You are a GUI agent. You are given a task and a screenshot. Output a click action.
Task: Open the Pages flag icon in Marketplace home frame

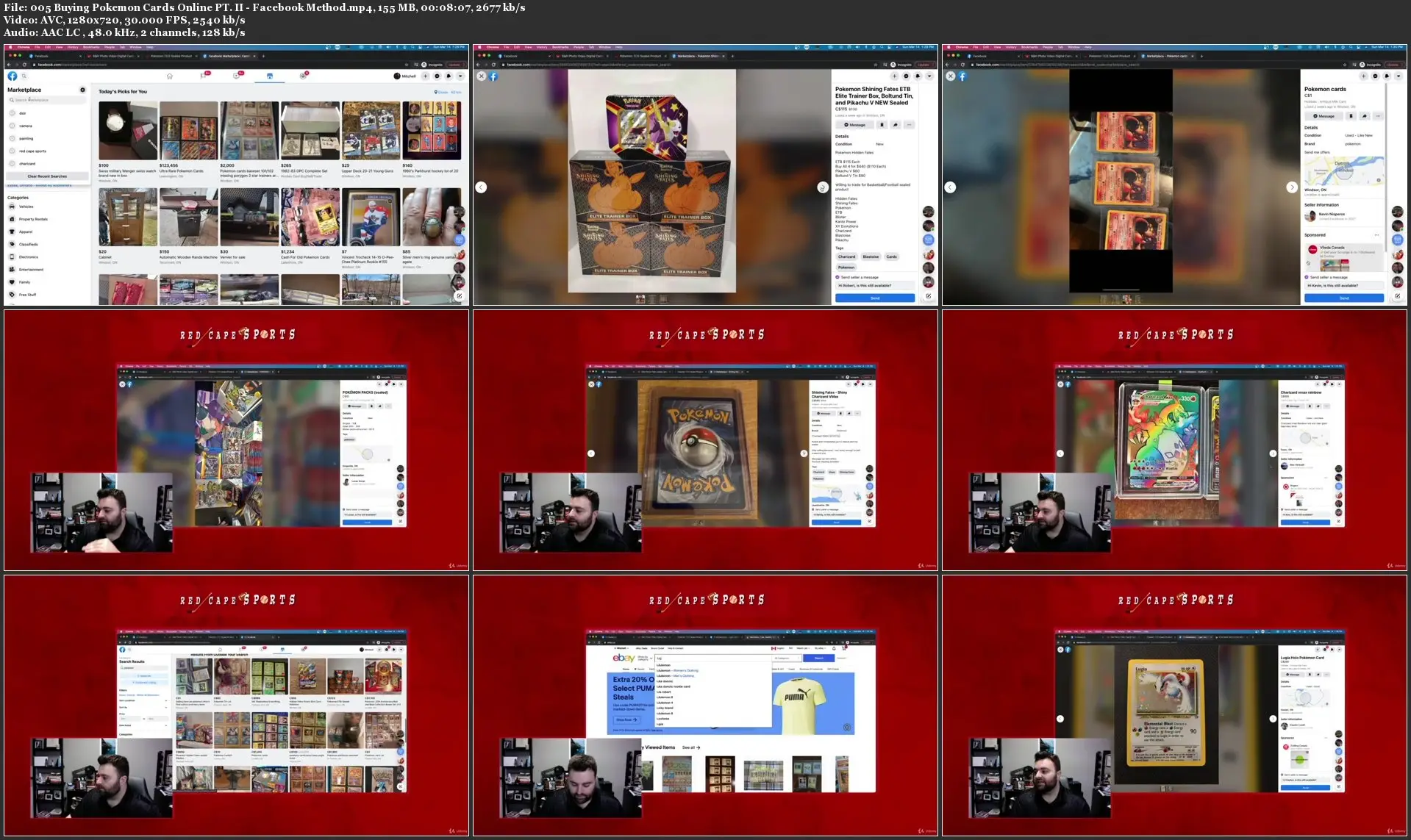coord(204,76)
